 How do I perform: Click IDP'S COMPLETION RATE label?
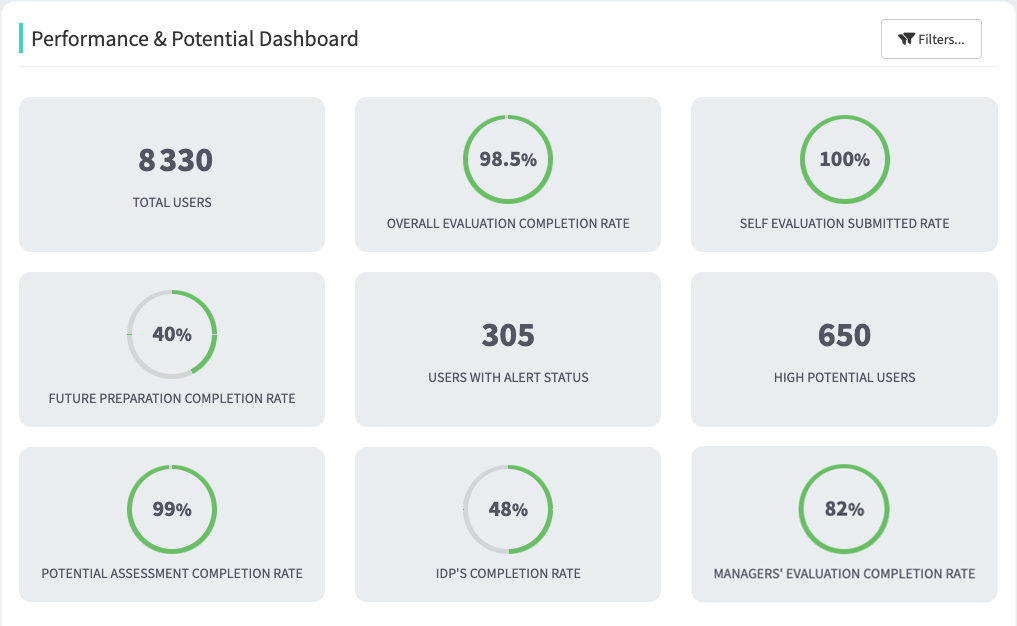[x=508, y=573]
